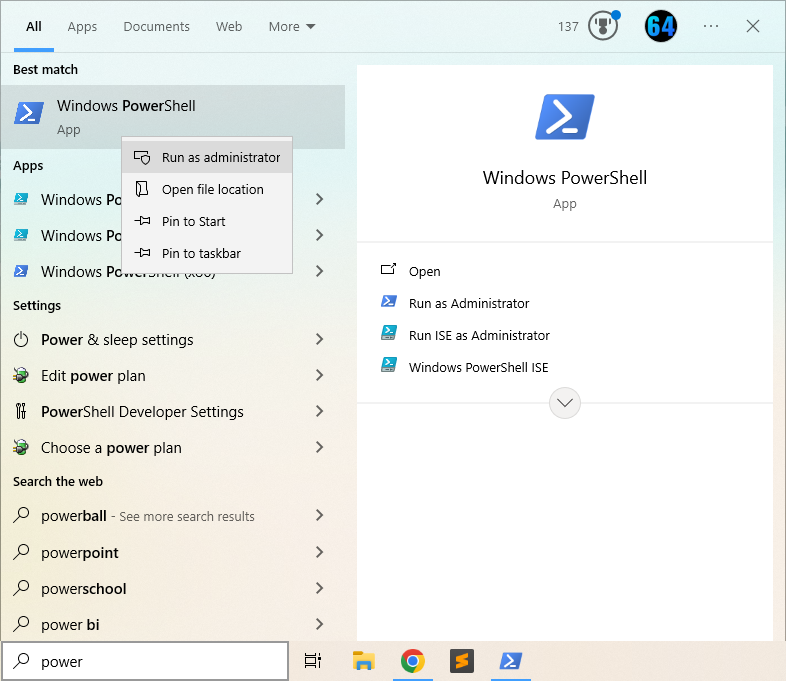Open Choose a power plan result

pos(173,447)
